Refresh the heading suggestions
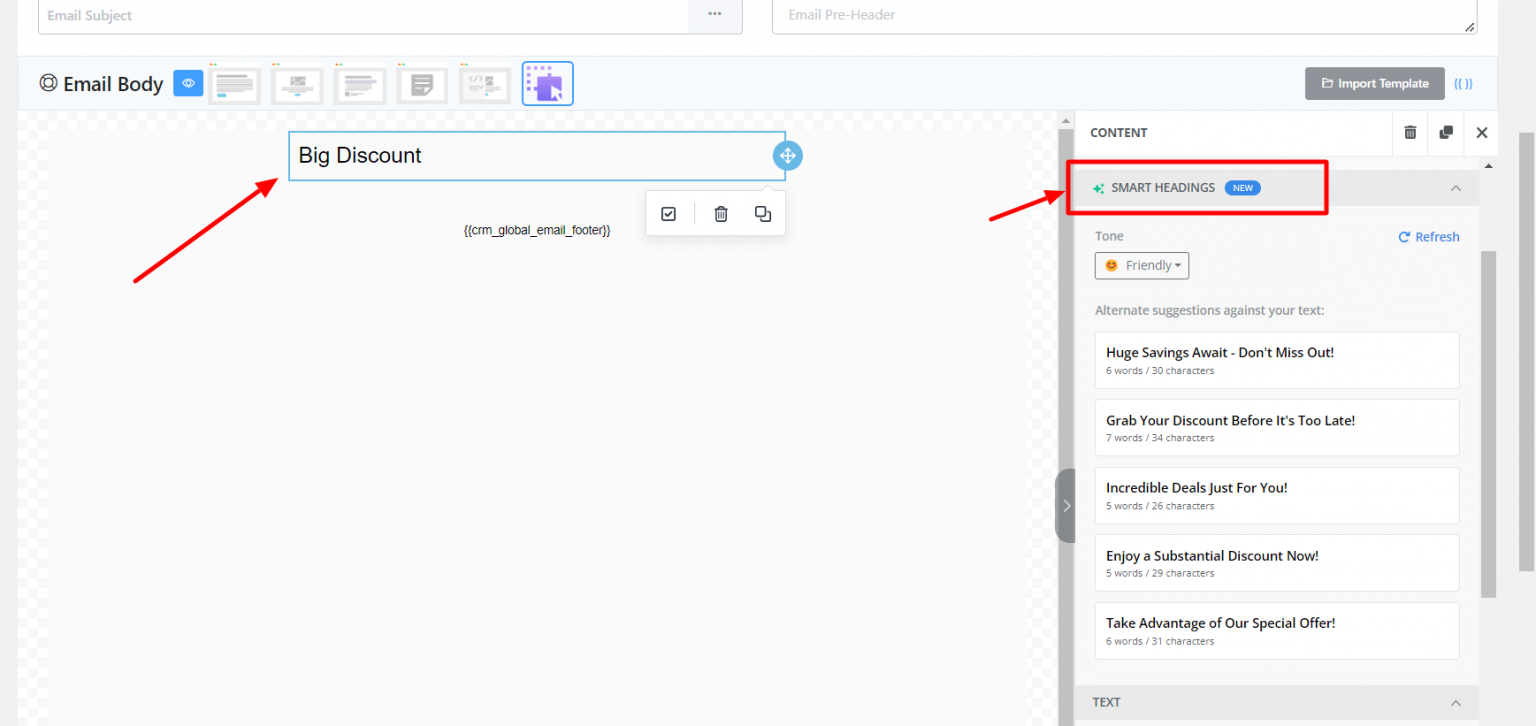 point(1428,236)
